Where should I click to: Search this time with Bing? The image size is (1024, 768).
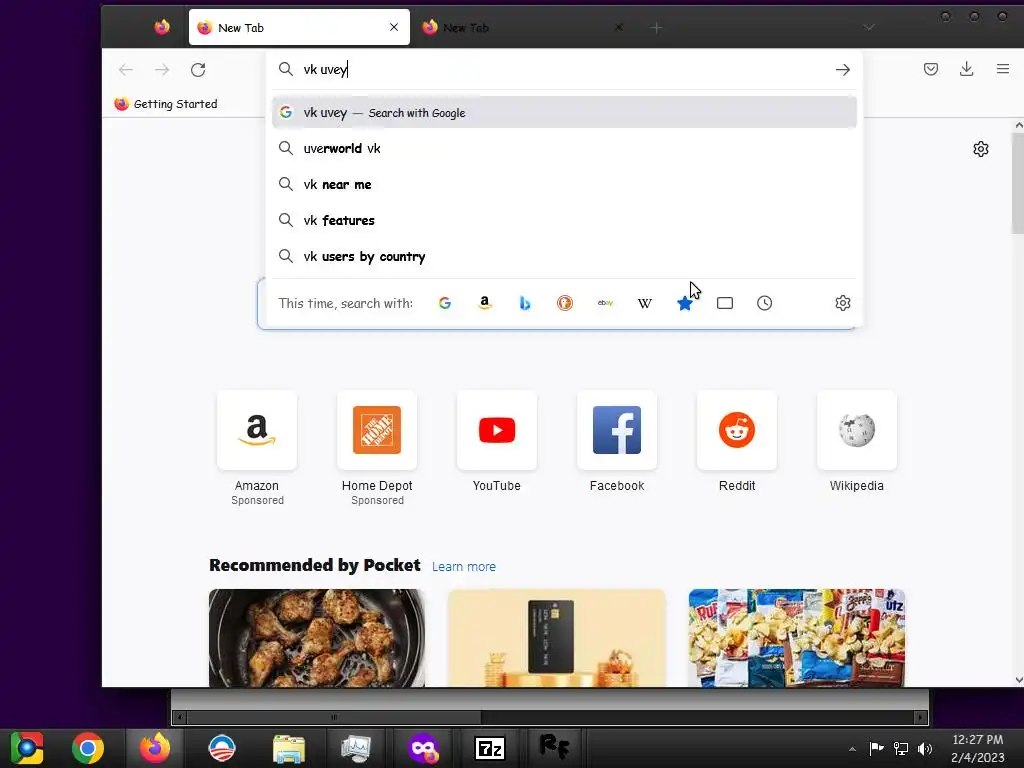(524, 303)
